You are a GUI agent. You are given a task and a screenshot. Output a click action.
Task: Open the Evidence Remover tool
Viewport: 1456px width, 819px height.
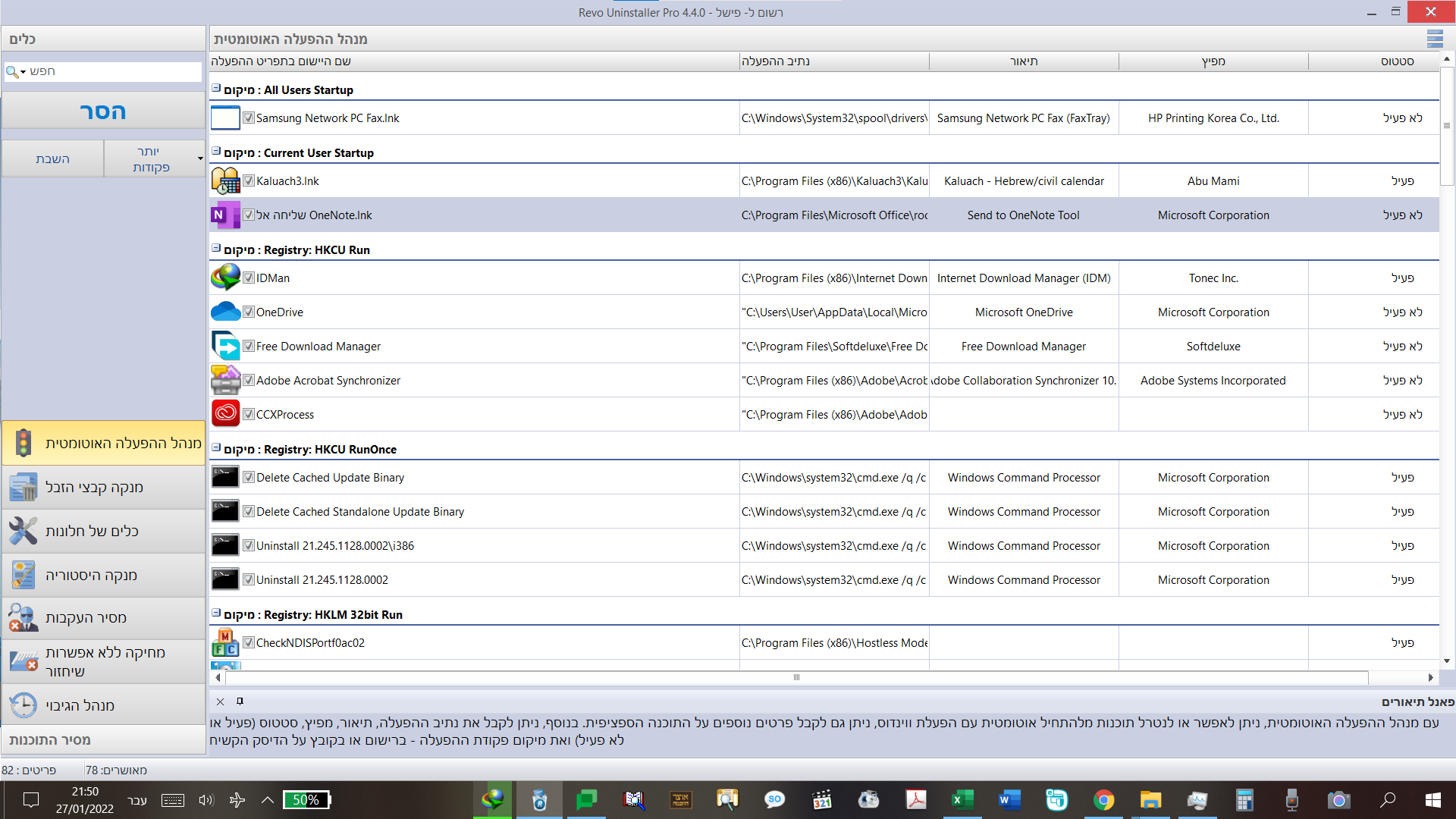click(104, 618)
